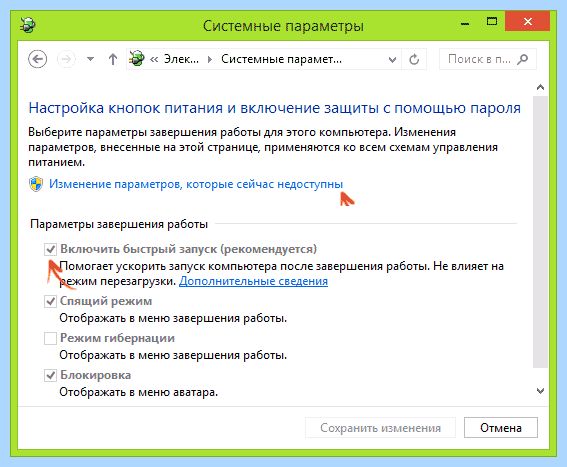Image resolution: width=567 pixels, height=467 pixels.
Task: Maximize the 'Системные параметры' window
Action: pyautogui.click(x=492, y=21)
